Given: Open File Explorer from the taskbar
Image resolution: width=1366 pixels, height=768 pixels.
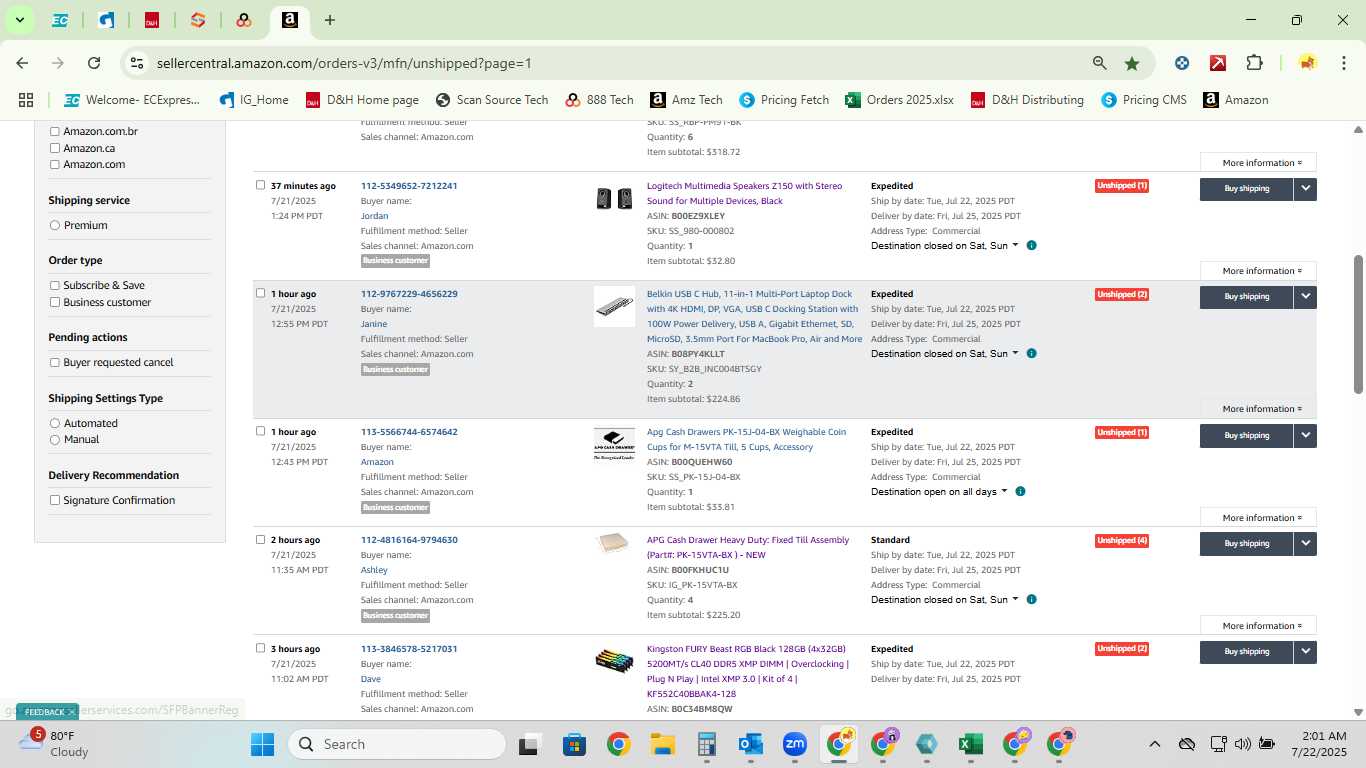Looking at the screenshot, I should [662, 744].
